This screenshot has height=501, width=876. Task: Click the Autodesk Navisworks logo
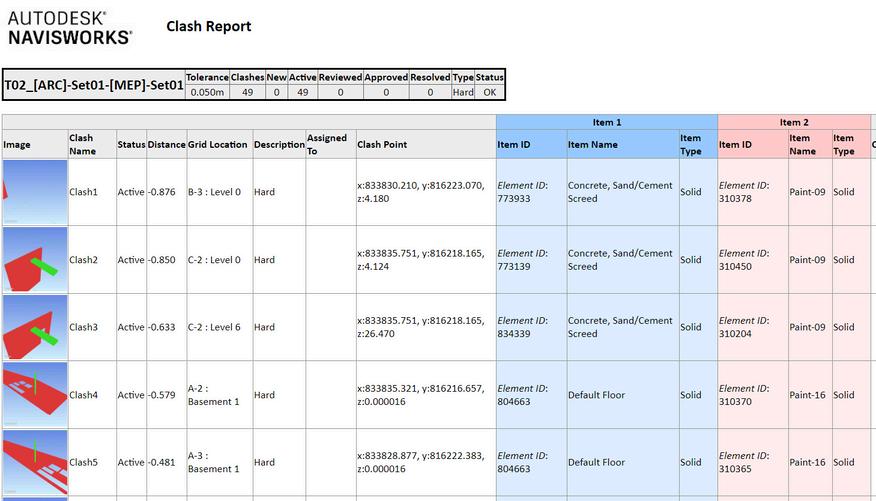tap(70, 28)
